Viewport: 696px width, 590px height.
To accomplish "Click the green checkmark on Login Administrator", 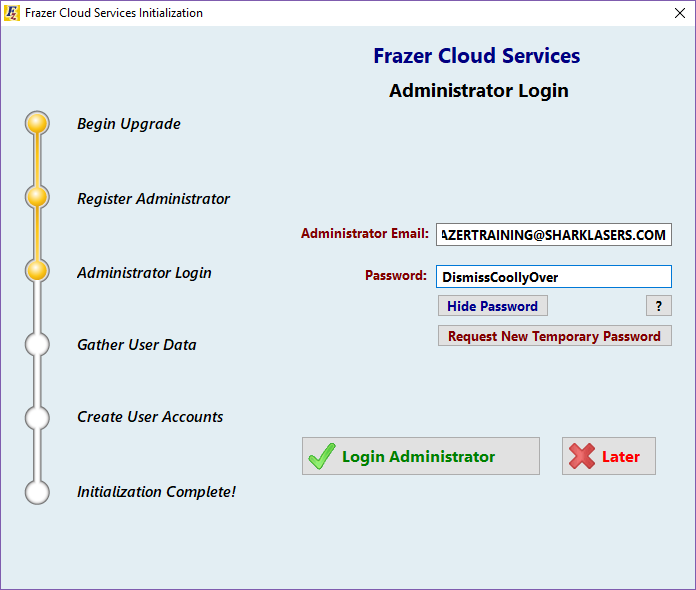I will click(x=322, y=456).
